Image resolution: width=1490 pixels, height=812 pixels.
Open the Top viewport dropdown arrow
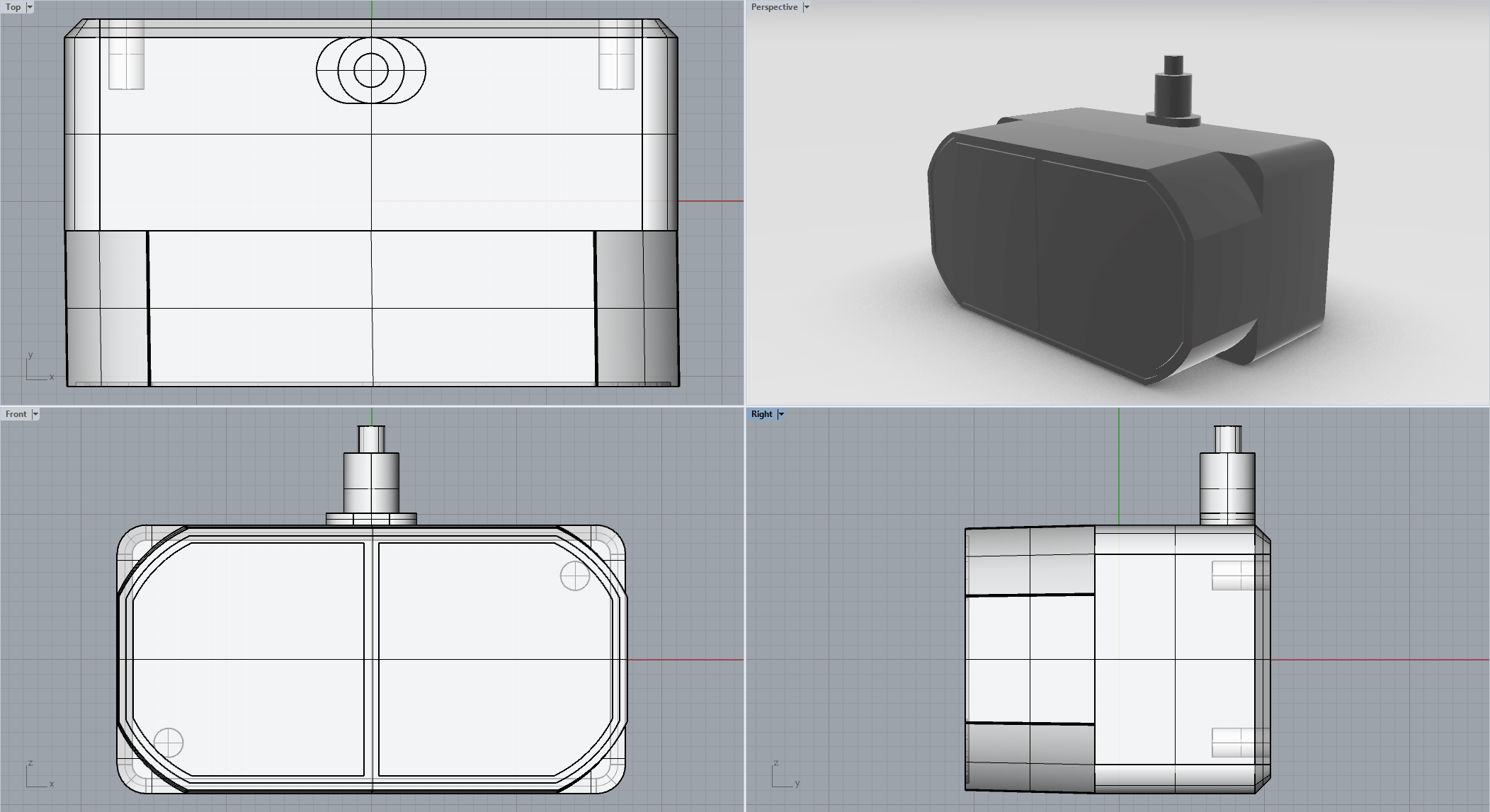(30, 7)
